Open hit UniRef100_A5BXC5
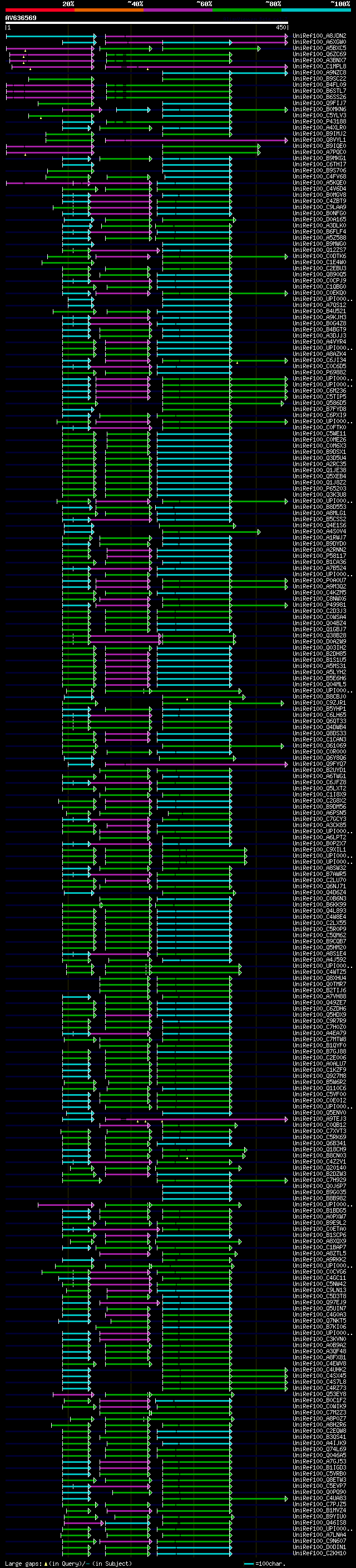This screenshot has height=1568, width=356. click(319, 48)
